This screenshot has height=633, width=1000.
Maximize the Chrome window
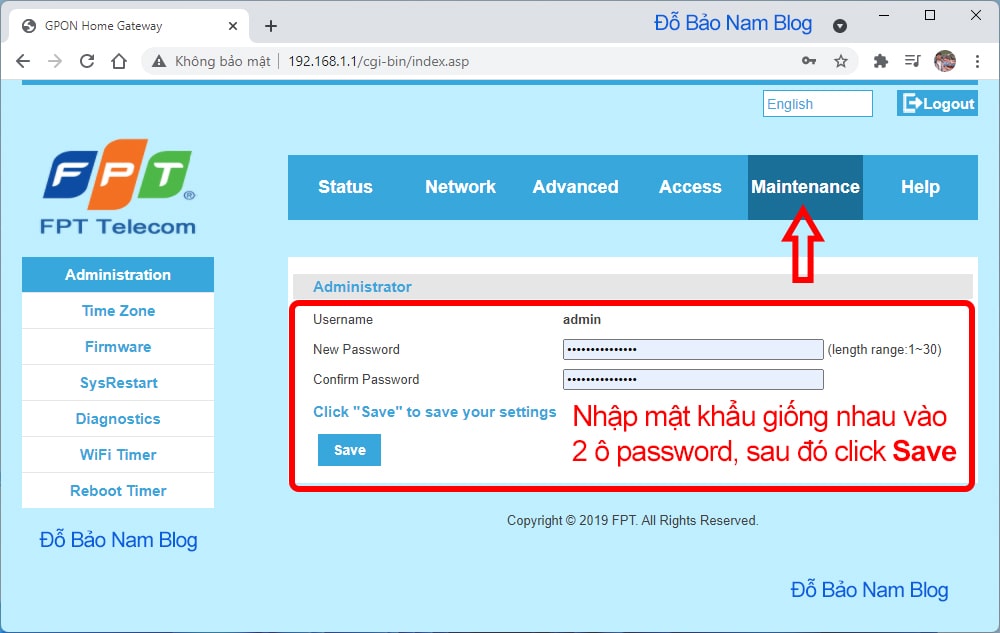930,15
